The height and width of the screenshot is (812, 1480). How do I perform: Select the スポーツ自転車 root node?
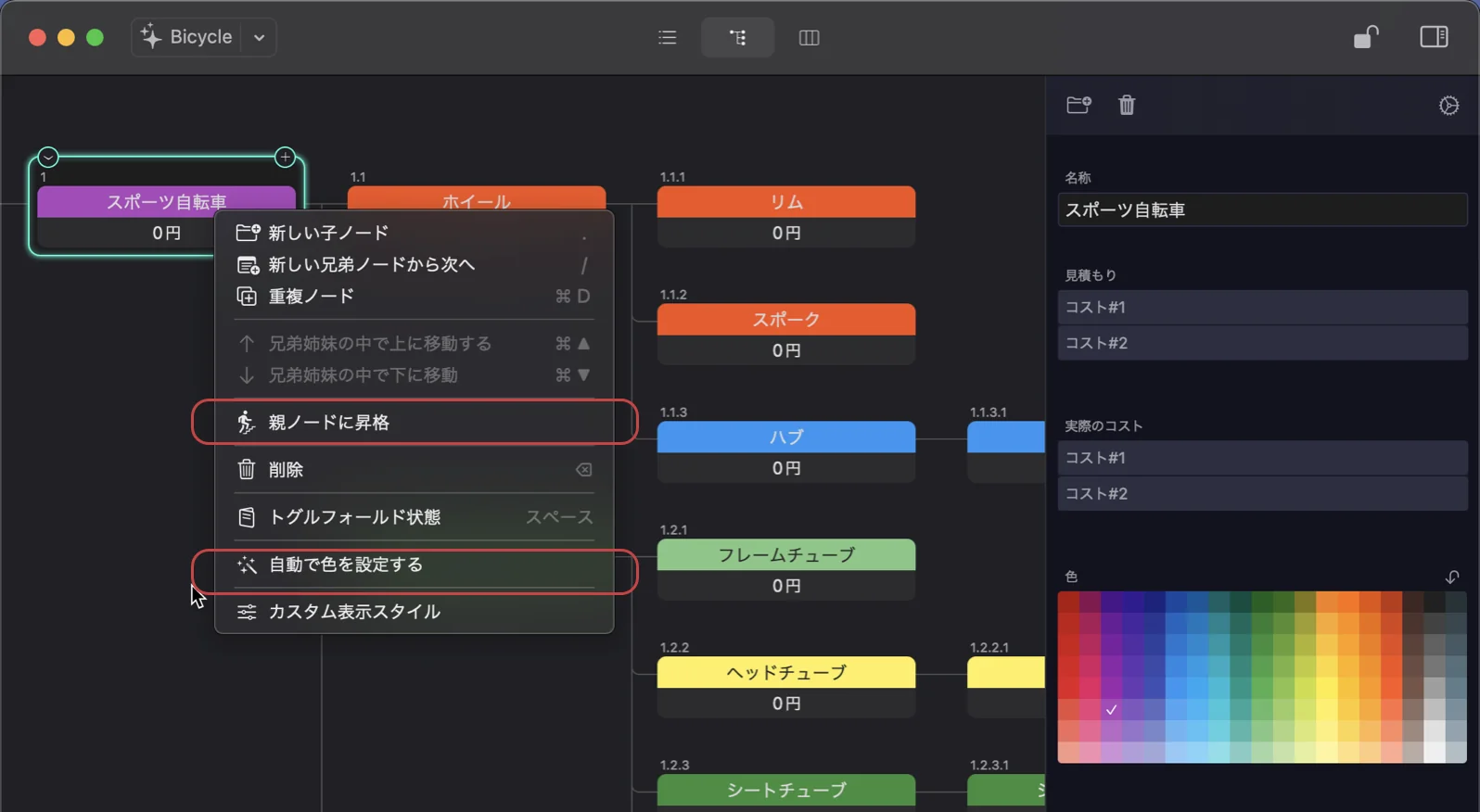167,202
